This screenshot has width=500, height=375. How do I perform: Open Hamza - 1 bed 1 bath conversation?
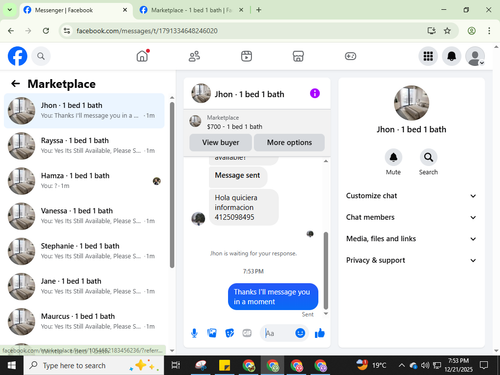click(84, 181)
